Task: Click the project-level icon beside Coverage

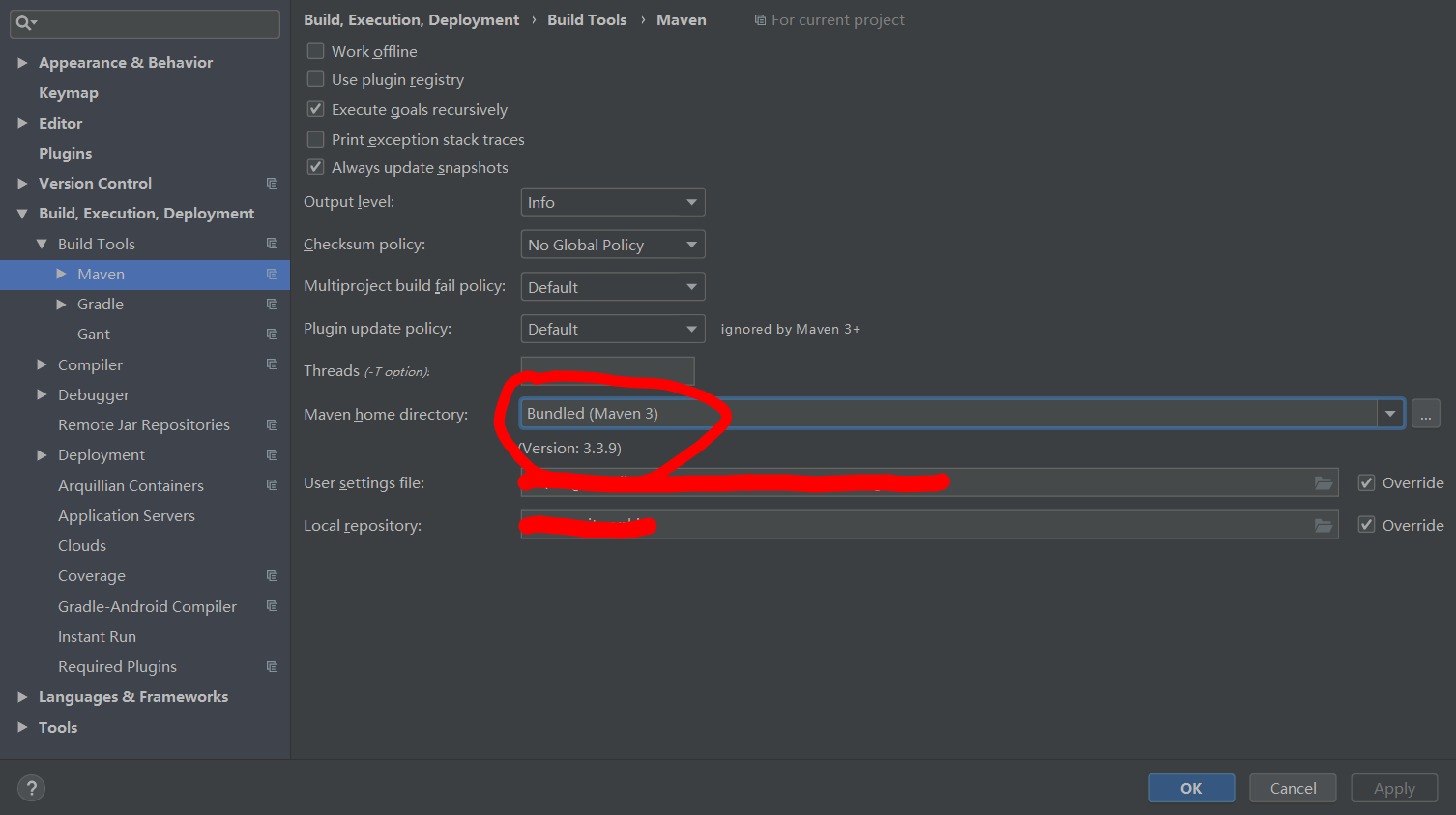Action: pos(272,576)
